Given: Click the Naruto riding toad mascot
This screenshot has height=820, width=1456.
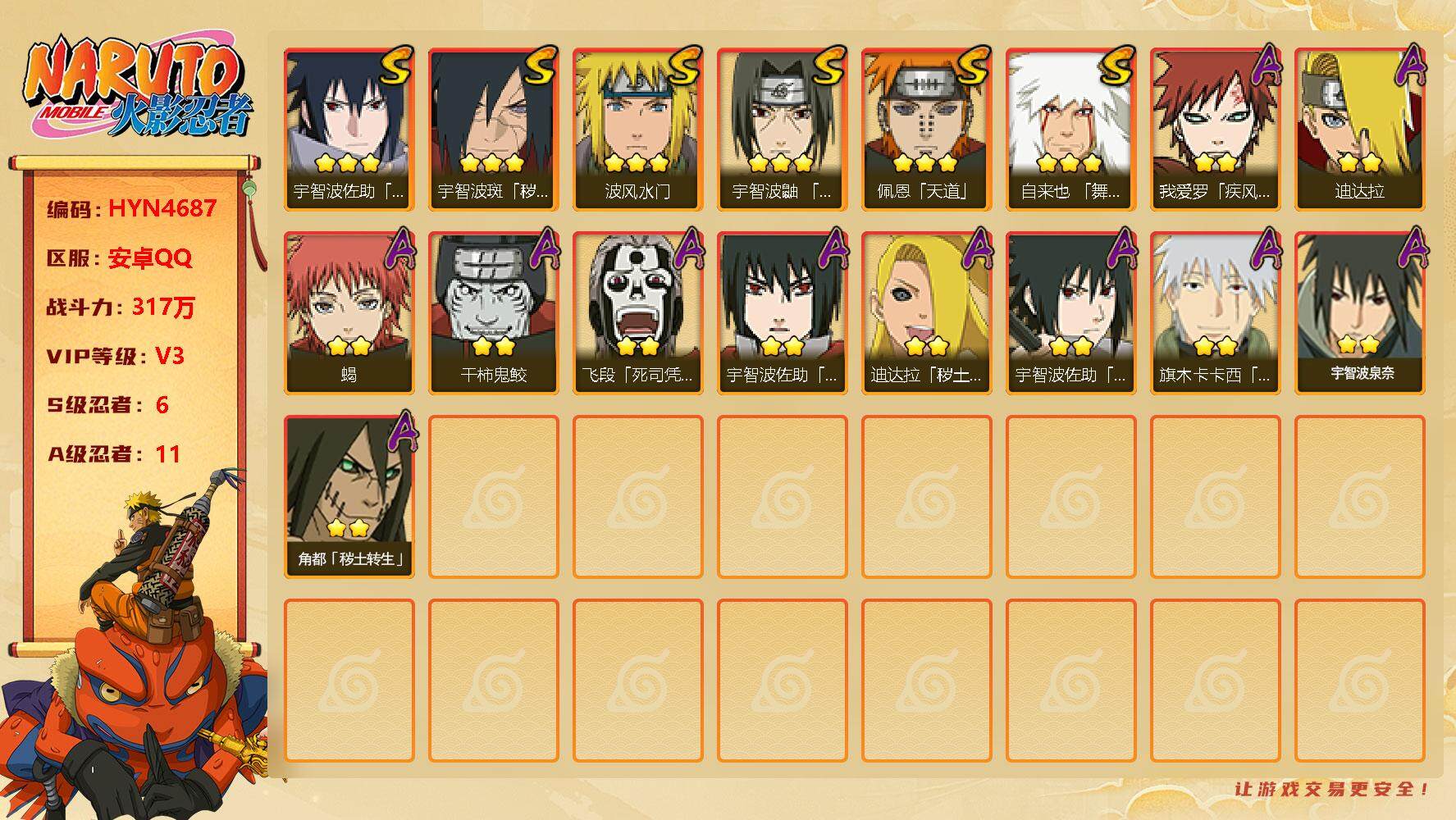Looking at the screenshot, I should point(135,648).
